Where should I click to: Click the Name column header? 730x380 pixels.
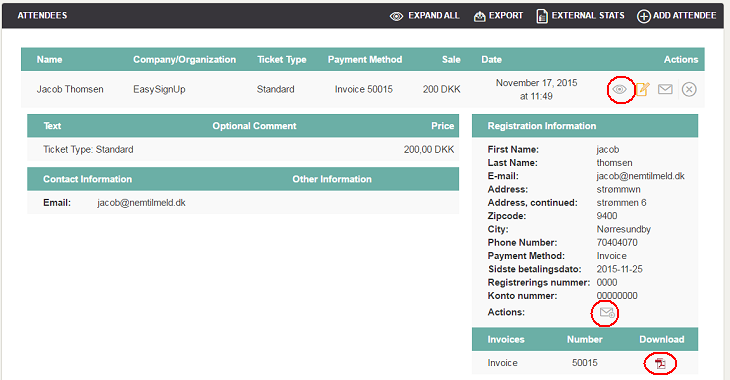(49, 60)
